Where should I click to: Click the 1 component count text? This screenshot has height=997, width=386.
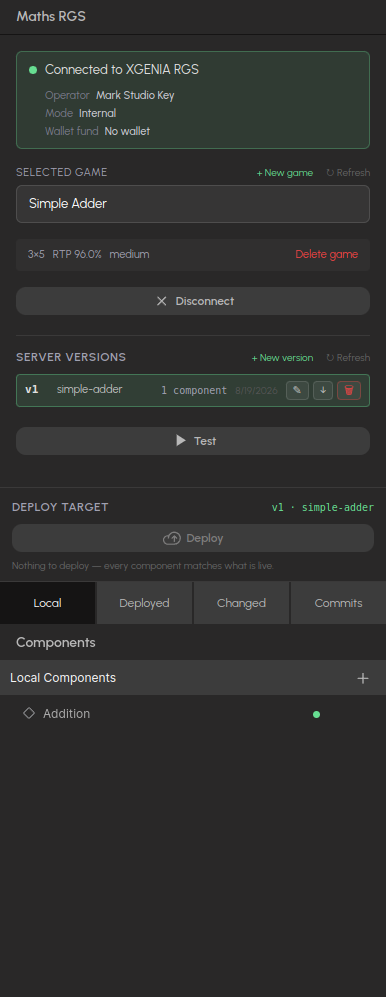tap(194, 390)
